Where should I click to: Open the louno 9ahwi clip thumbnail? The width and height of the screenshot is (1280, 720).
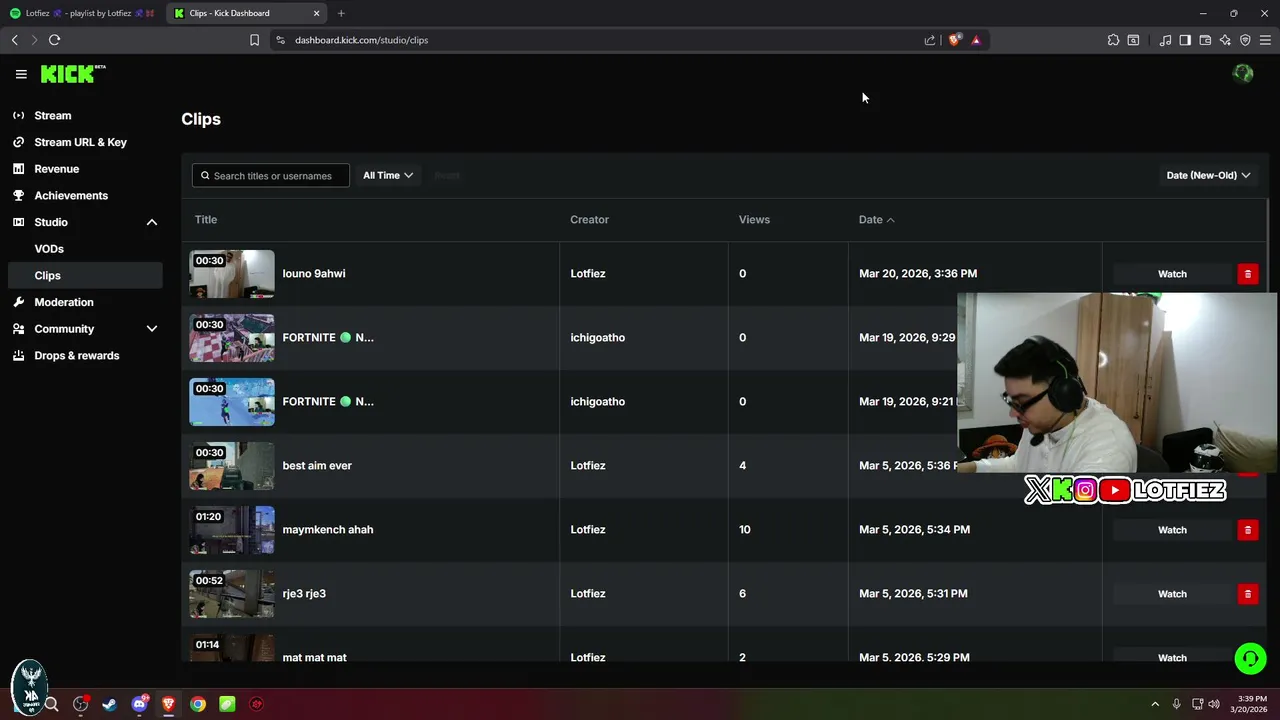pyautogui.click(x=232, y=274)
